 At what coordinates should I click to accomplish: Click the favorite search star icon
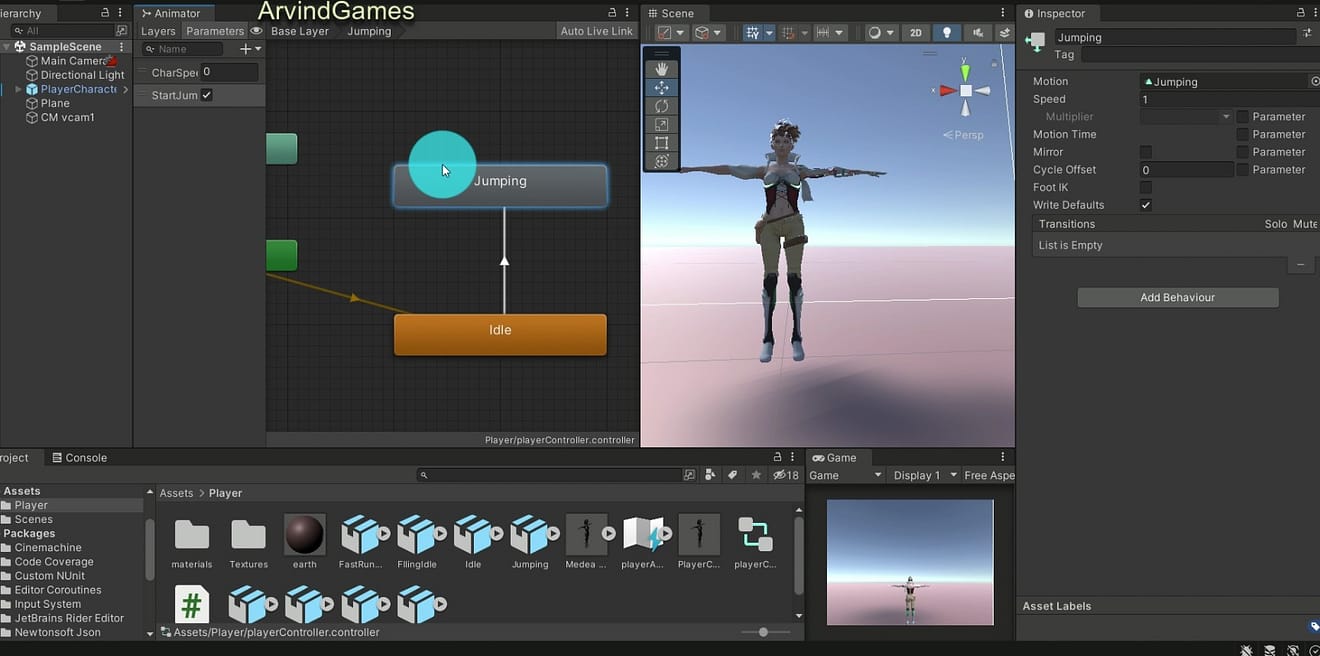[x=758, y=475]
